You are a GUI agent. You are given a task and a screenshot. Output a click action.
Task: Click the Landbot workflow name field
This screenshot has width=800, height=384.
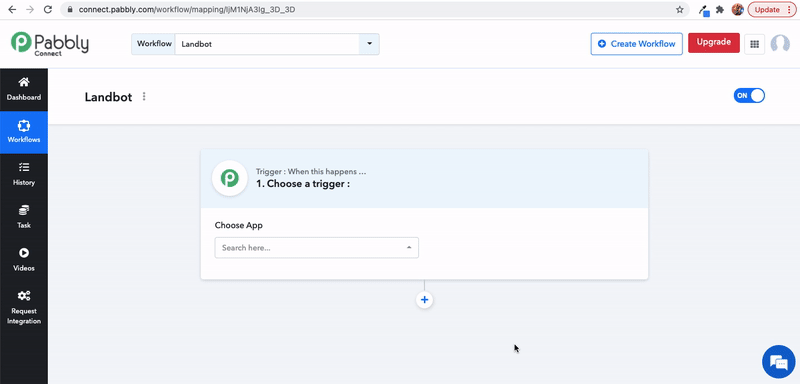tap(267, 44)
